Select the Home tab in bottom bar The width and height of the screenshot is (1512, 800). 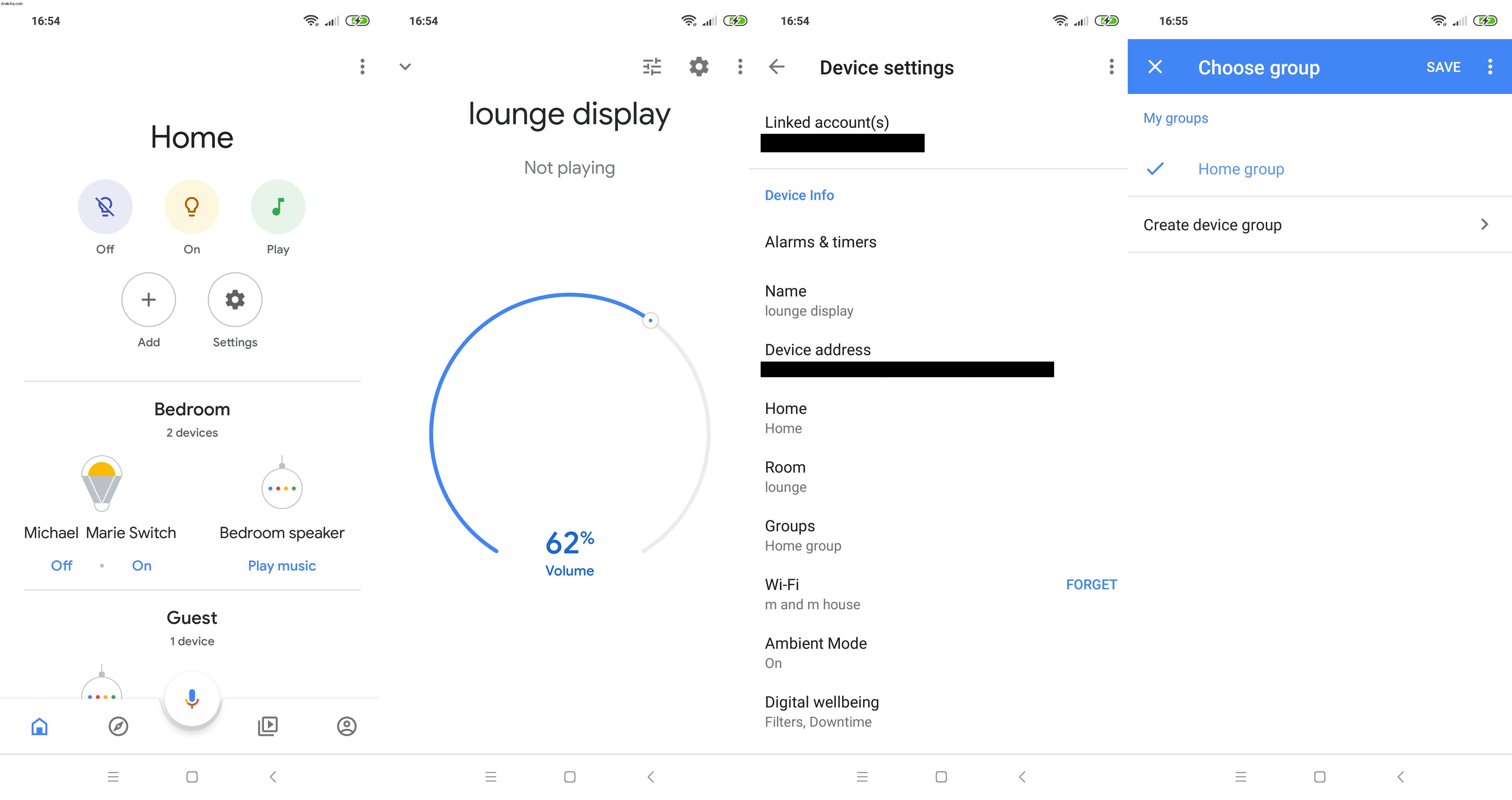click(39, 727)
